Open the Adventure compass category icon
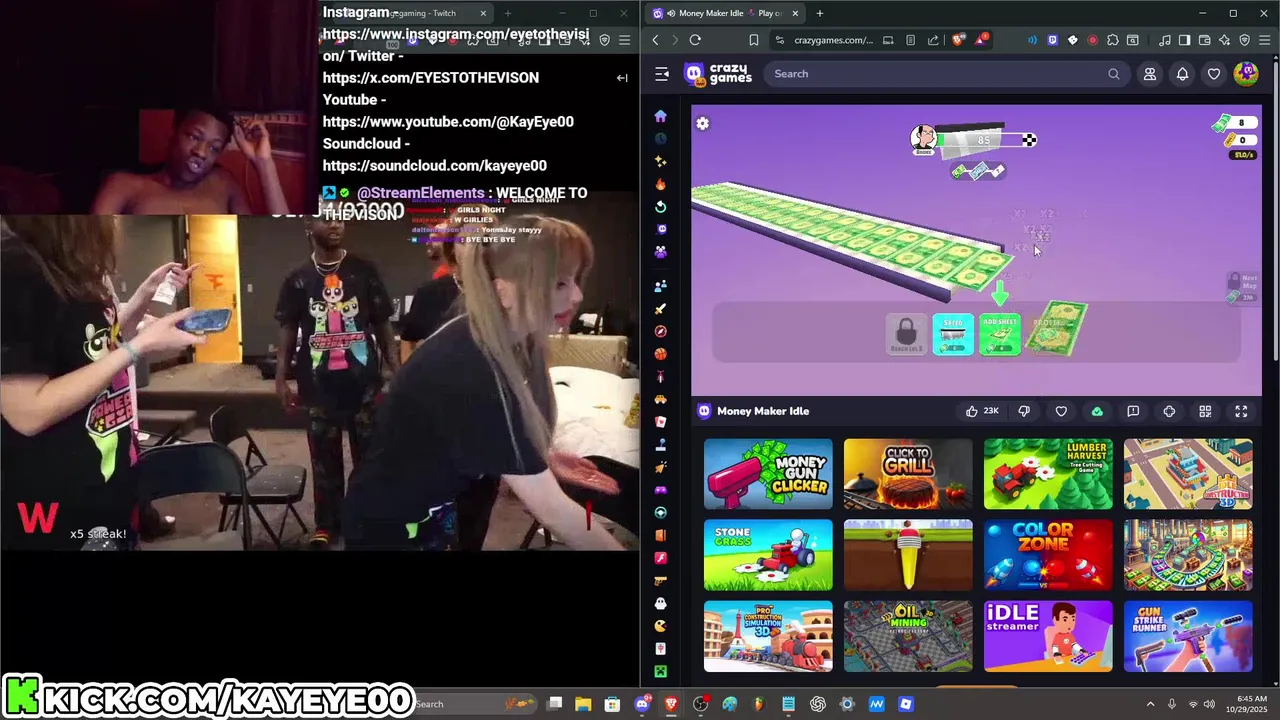The height and width of the screenshot is (720, 1280). [x=660, y=331]
